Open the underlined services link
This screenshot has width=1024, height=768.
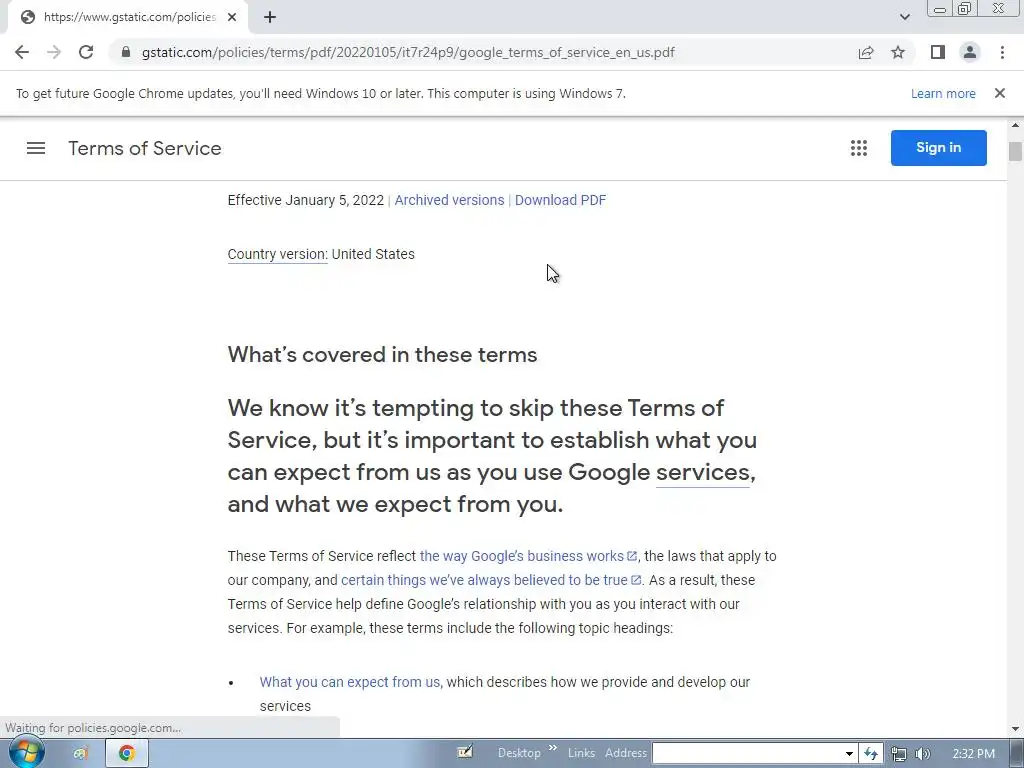click(x=703, y=472)
